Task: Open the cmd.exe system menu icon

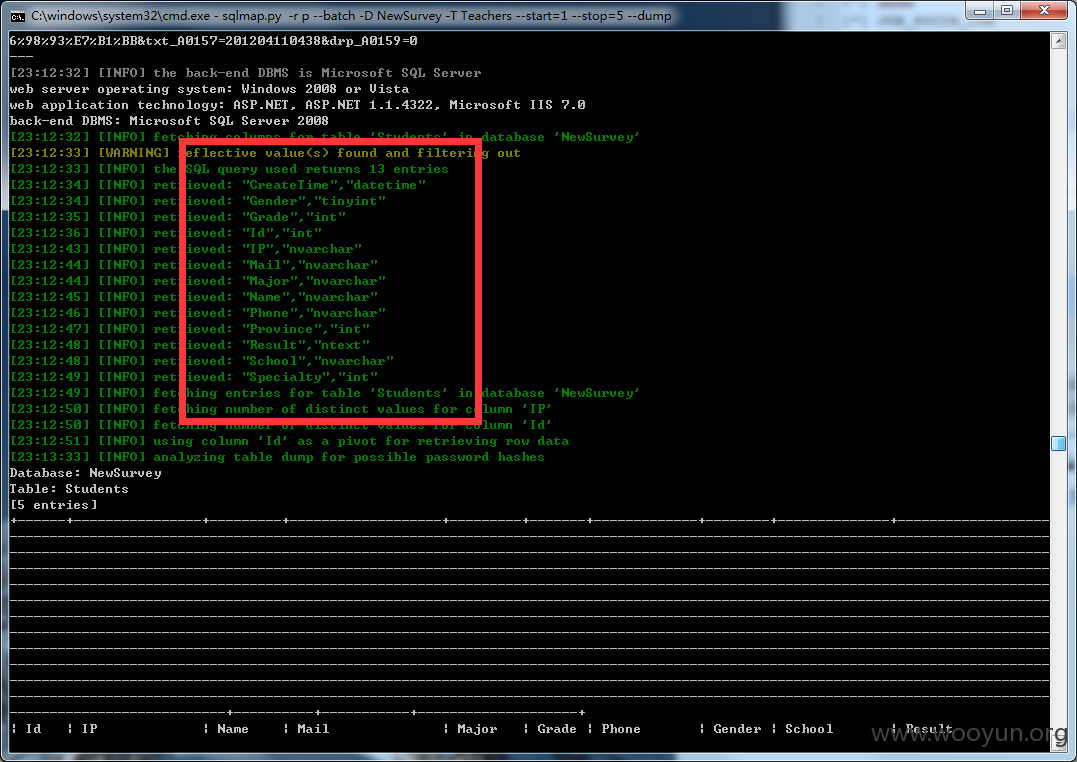Action: [18, 16]
